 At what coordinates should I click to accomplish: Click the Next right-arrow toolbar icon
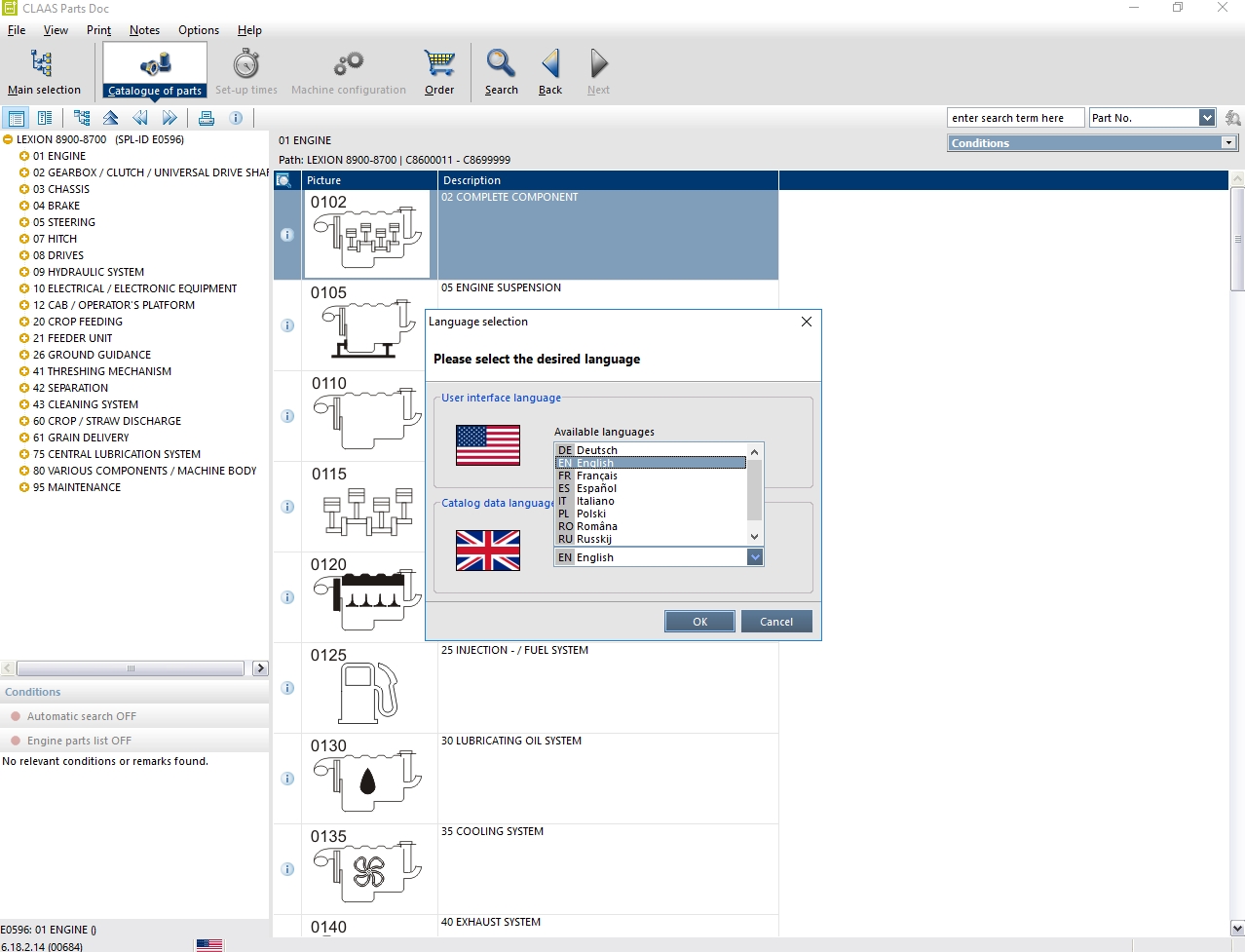pos(598,72)
